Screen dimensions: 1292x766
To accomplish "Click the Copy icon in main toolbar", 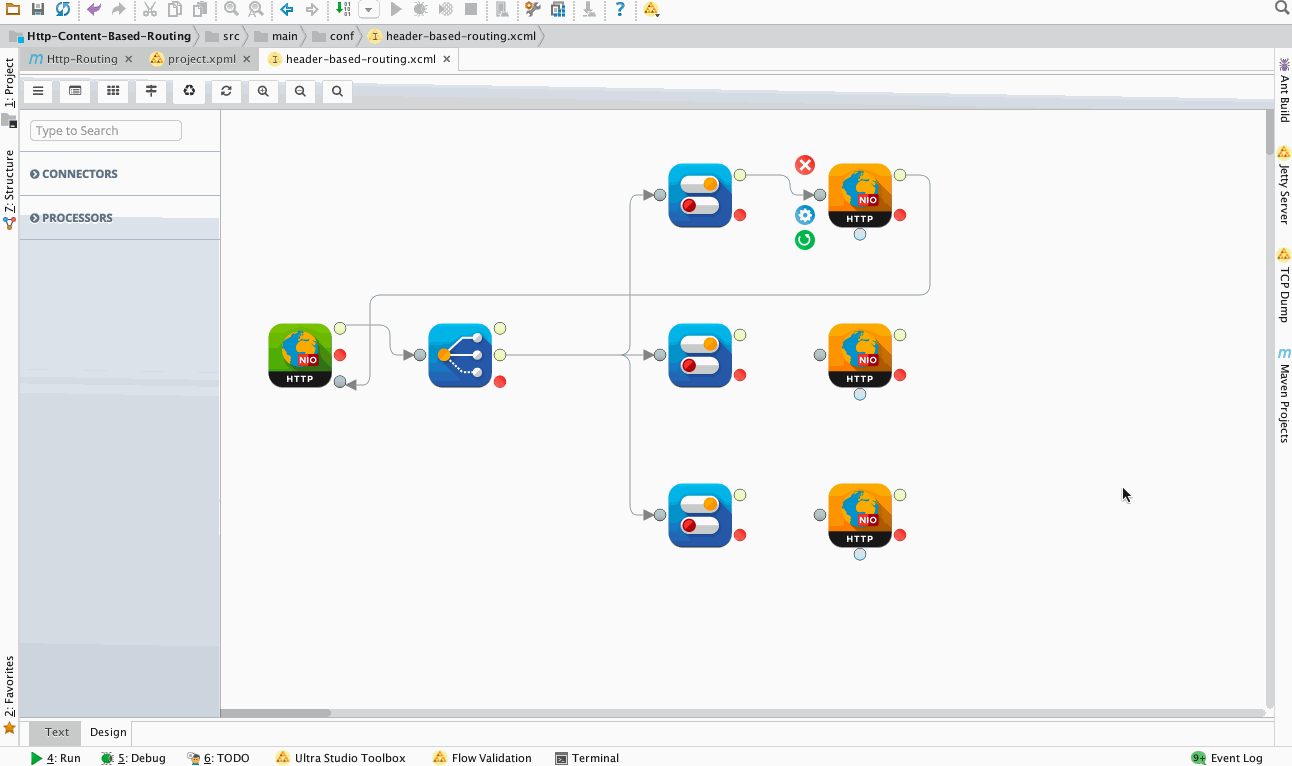I will point(175,9).
